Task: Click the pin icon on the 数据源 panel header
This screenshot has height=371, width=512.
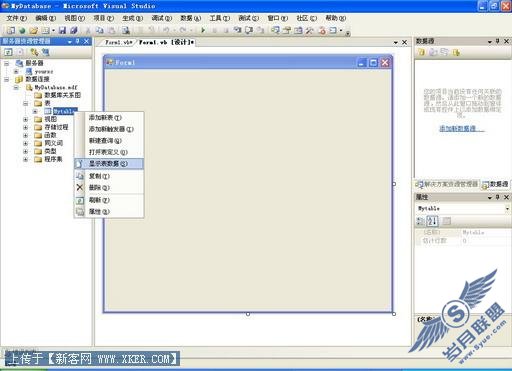Action: click(x=497, y=41)
